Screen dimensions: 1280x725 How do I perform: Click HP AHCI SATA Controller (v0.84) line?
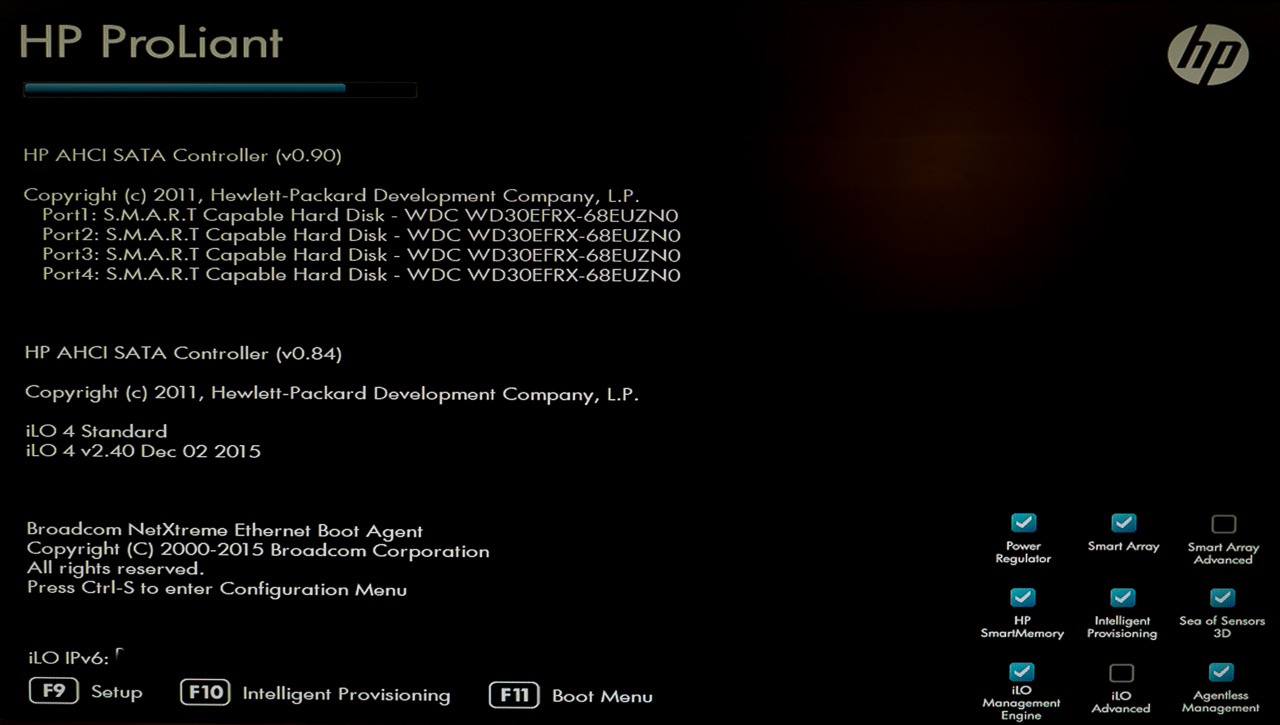[x=183, y=353]
